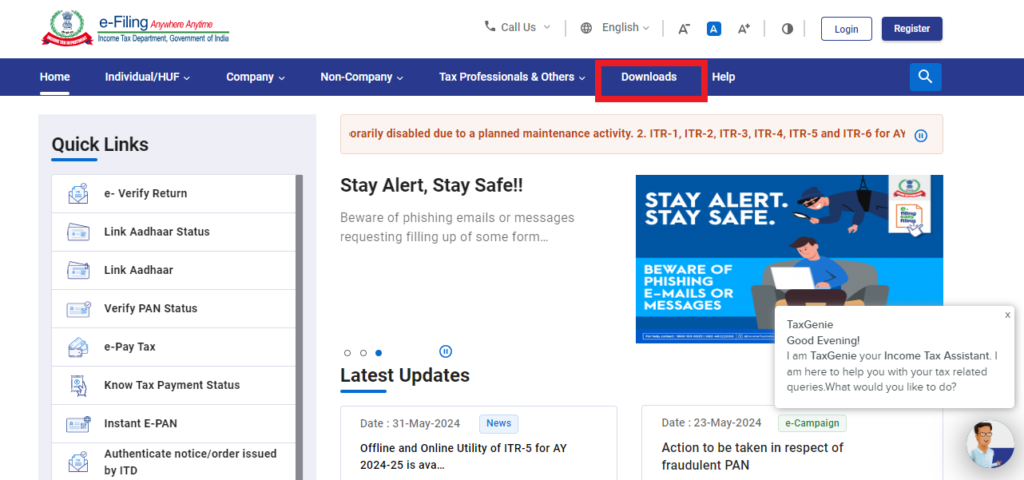
Task: Expand the Non-Company menu
Action: 362,77
